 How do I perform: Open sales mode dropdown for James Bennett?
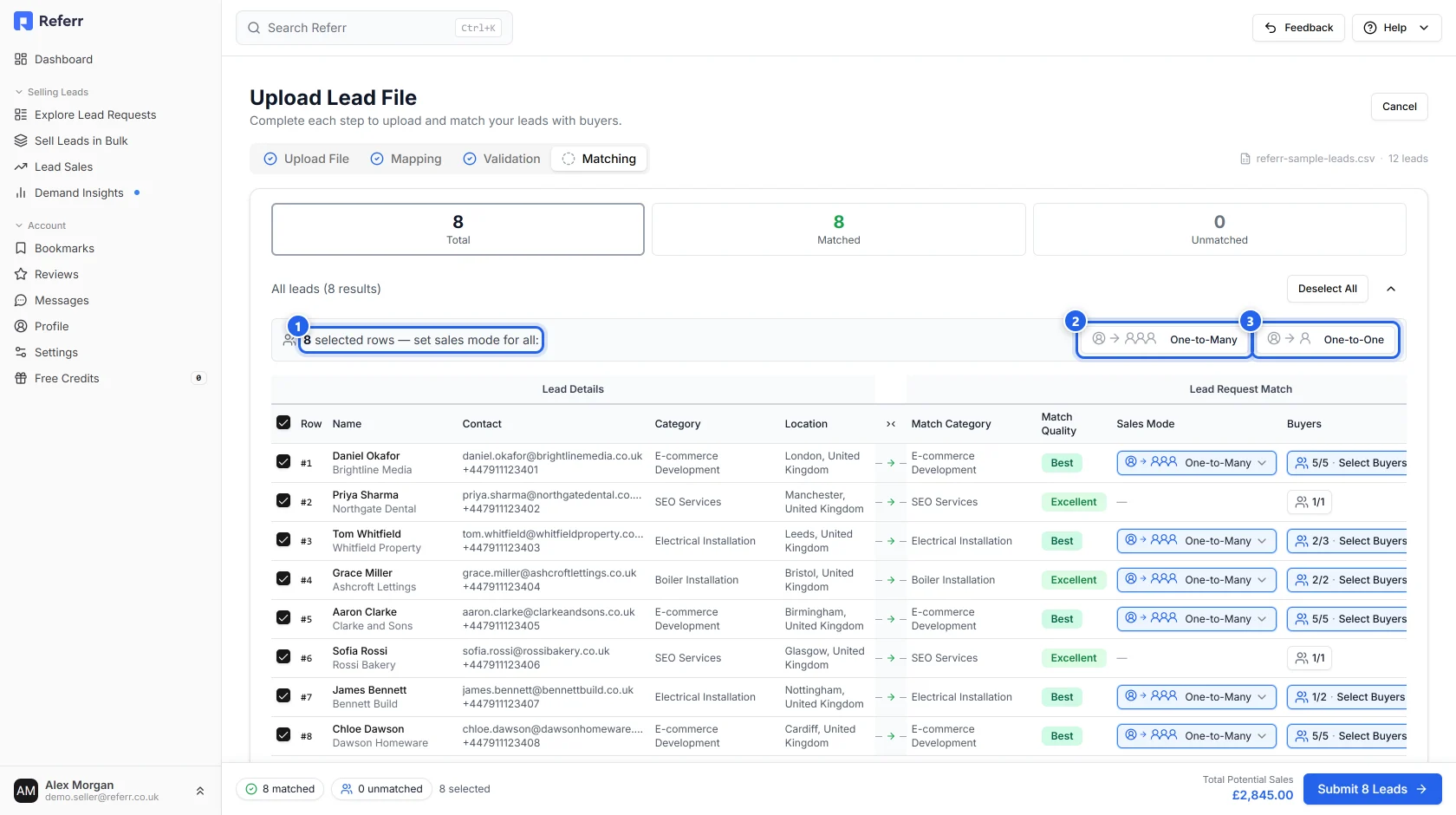coord(1197,697)
